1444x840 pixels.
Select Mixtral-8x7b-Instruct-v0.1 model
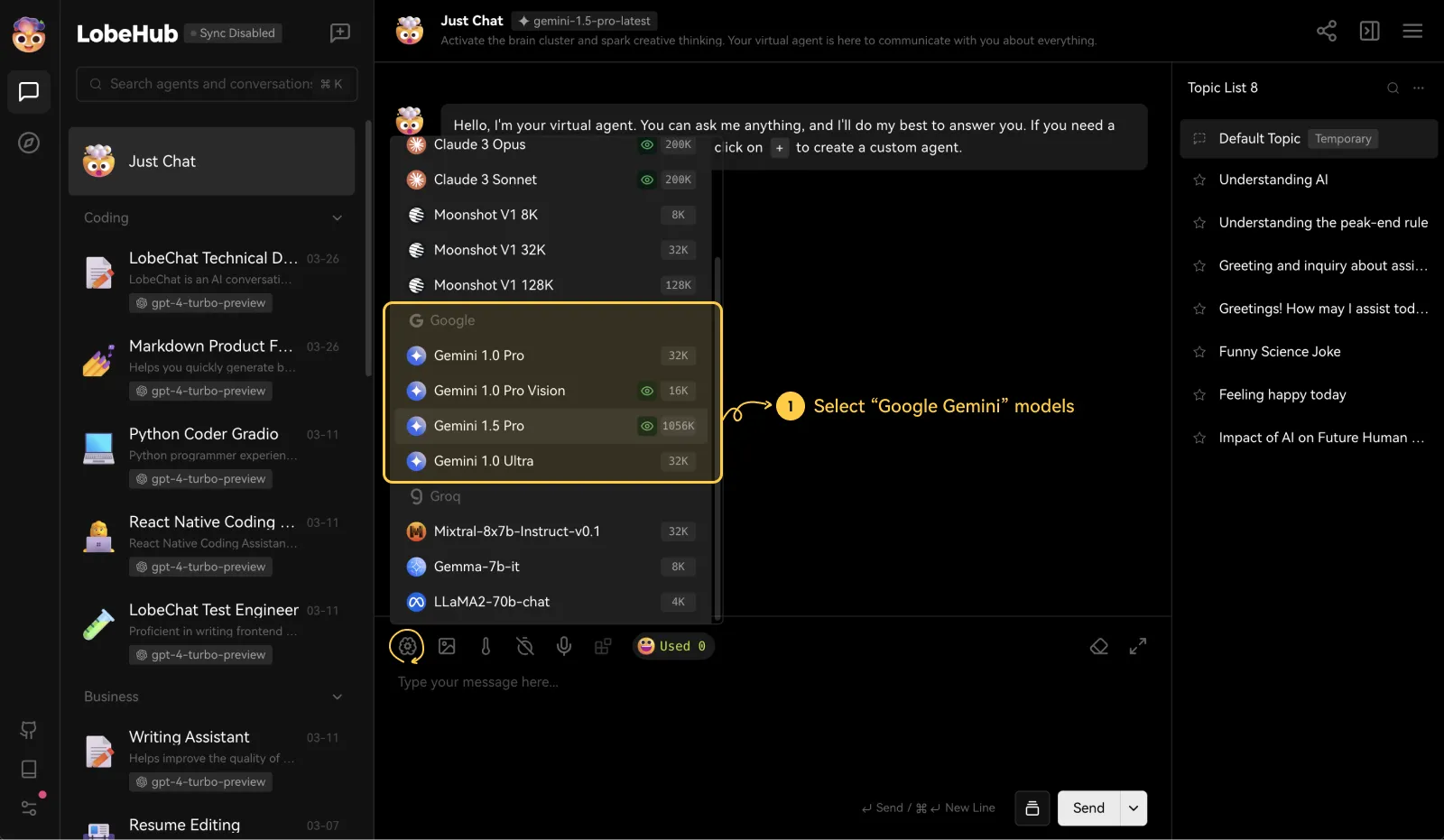[551, 531]
